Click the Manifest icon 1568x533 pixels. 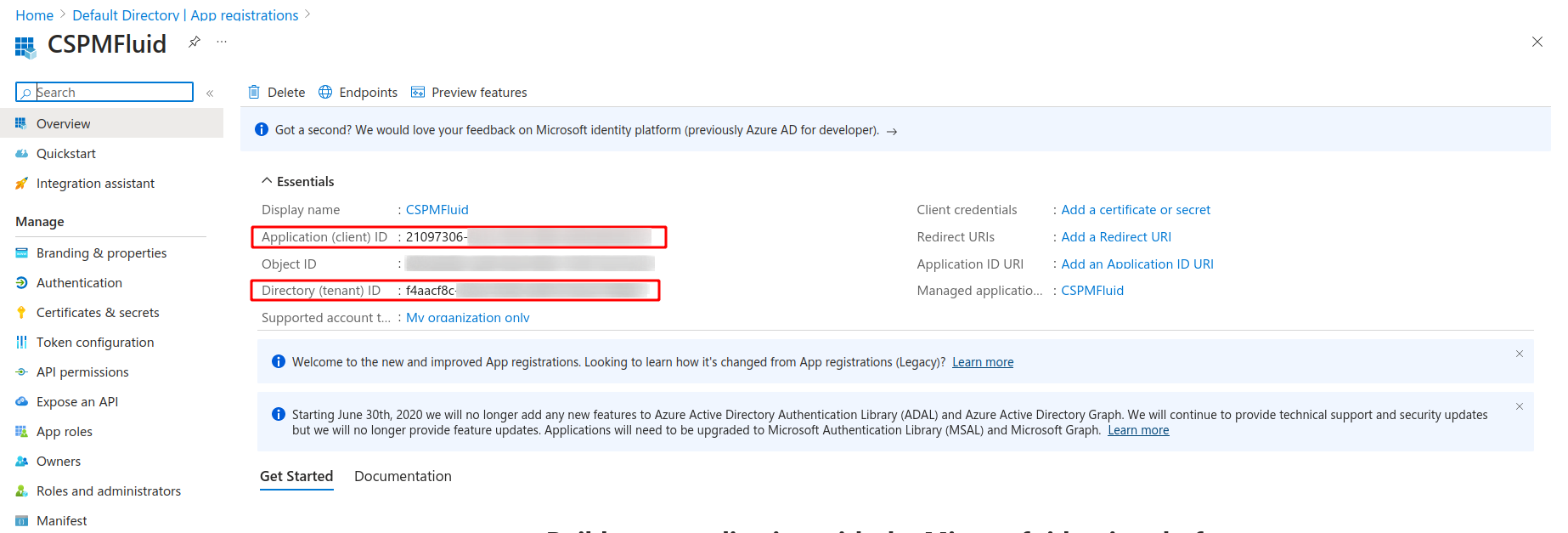click(21, 520)
